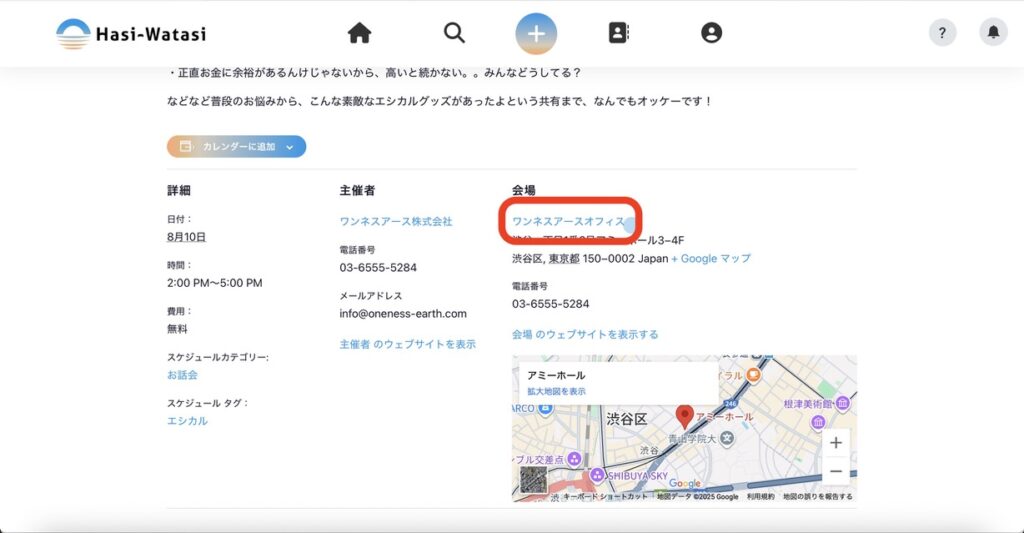Click 拡大地図を表示 on the map
Image resolution: width=1024 pixels, height=533 pixels.
556,391
